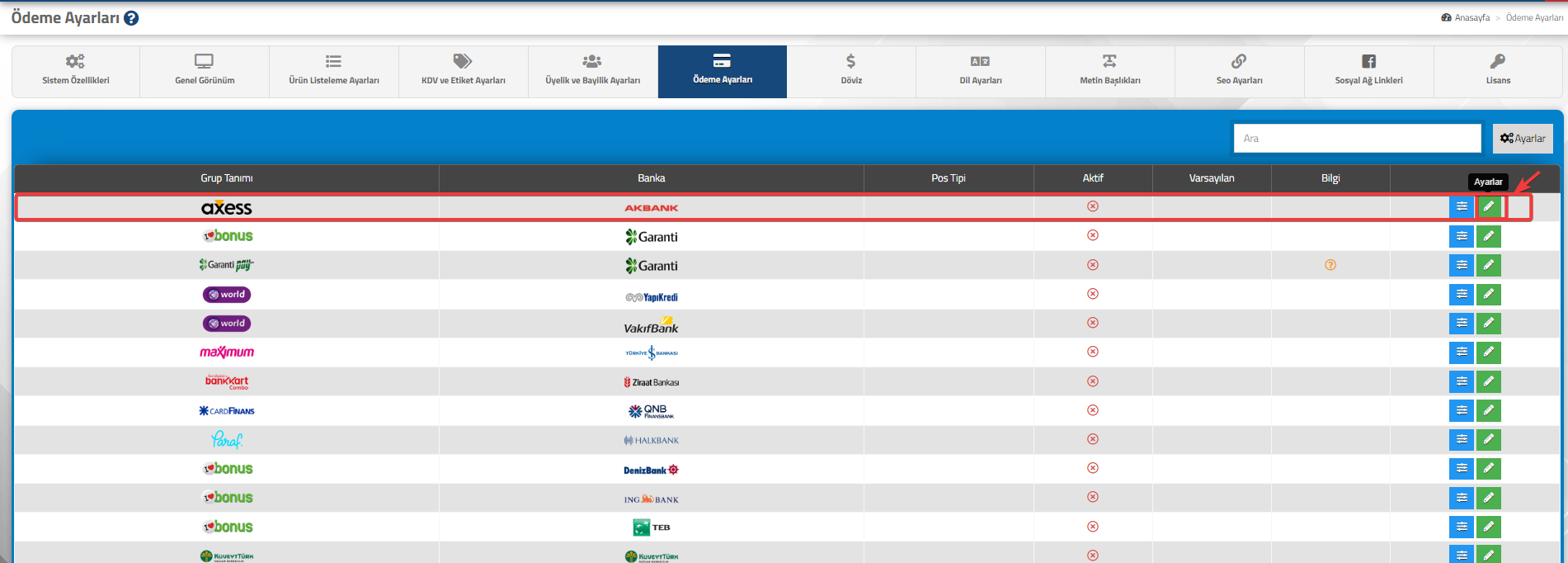Click red Aktif status icon for QNB Finansbank

tap(1093, 410)
